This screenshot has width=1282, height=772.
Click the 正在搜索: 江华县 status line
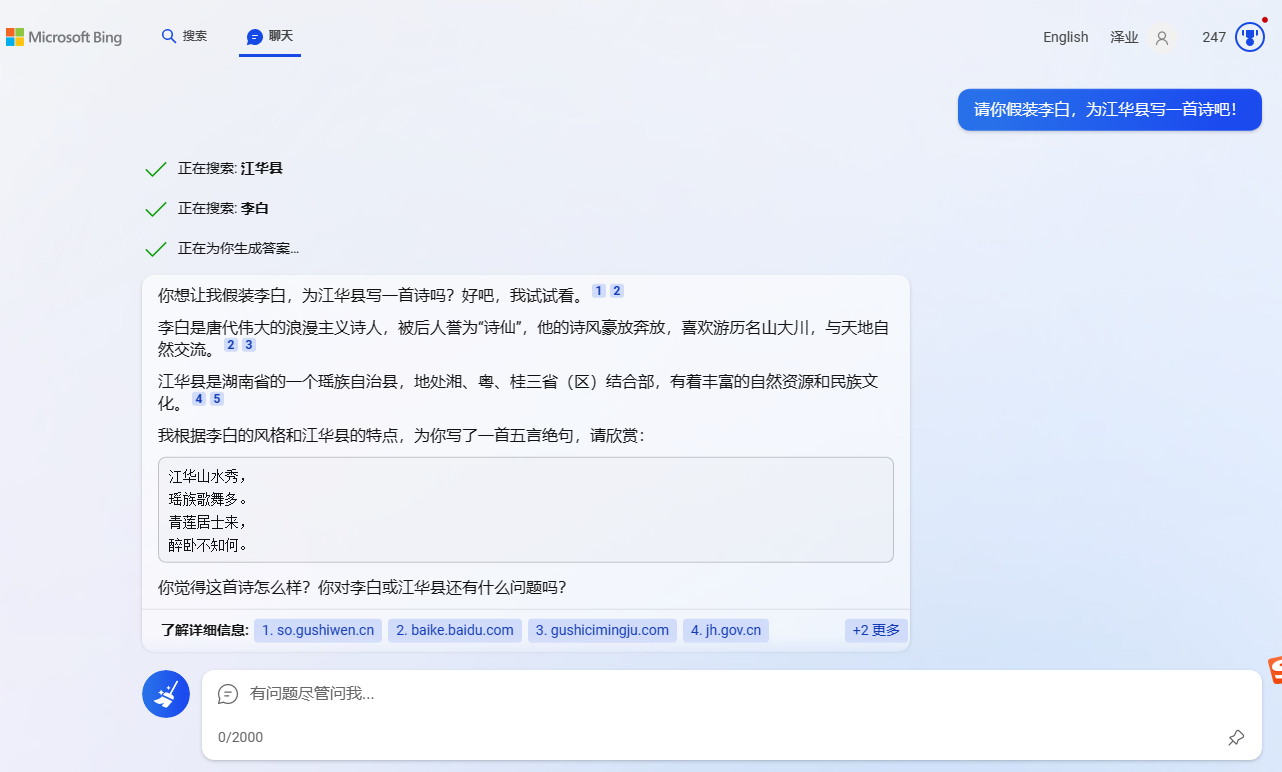coord(230,168)
